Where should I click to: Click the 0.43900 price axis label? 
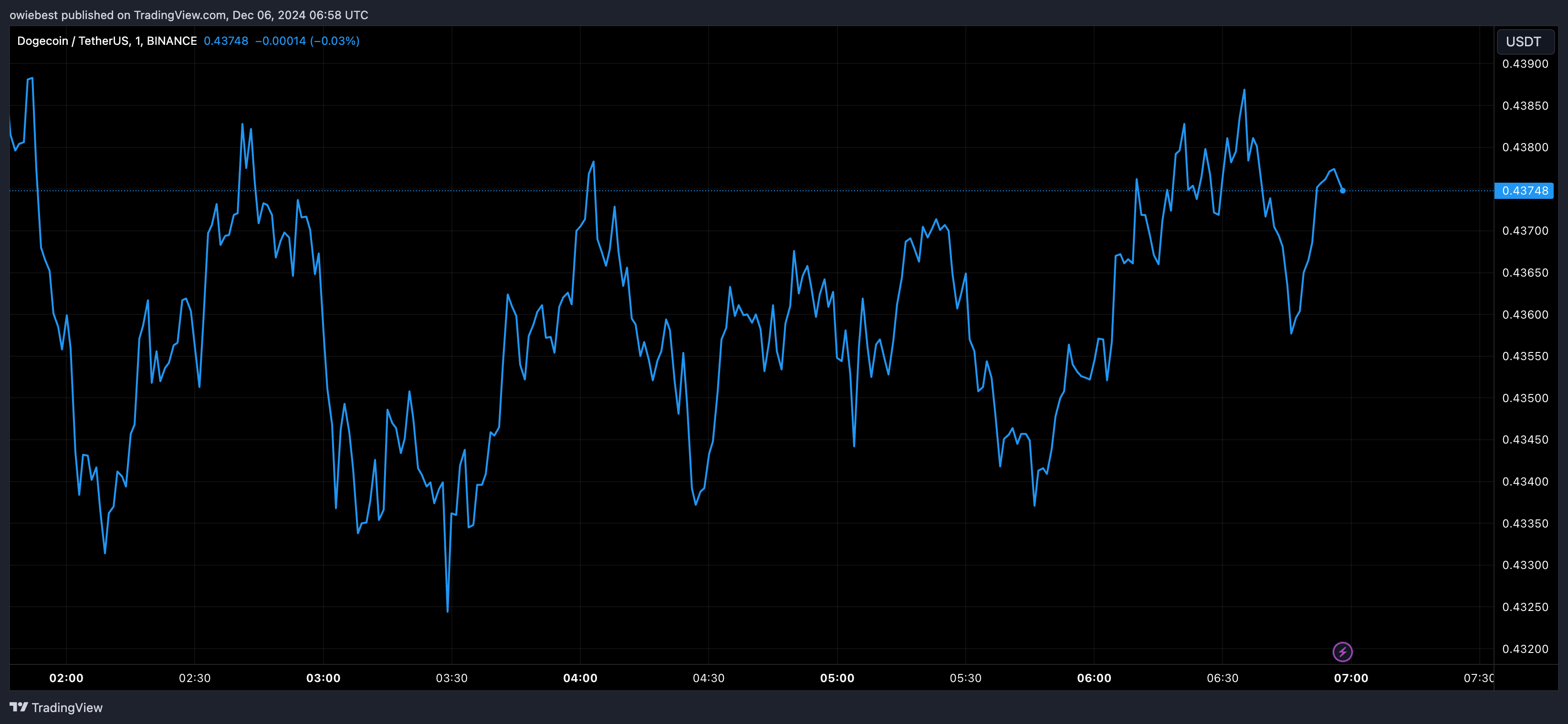pos(1525,64)
